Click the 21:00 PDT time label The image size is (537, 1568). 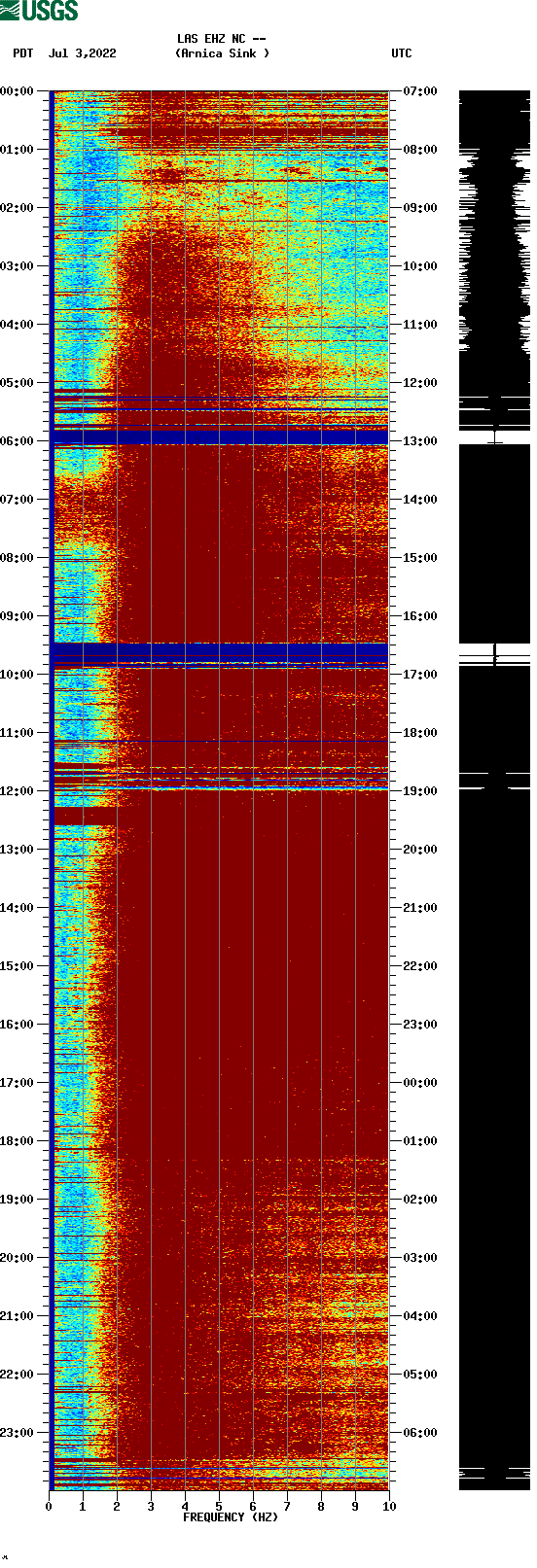click(x=17, y=1316)
